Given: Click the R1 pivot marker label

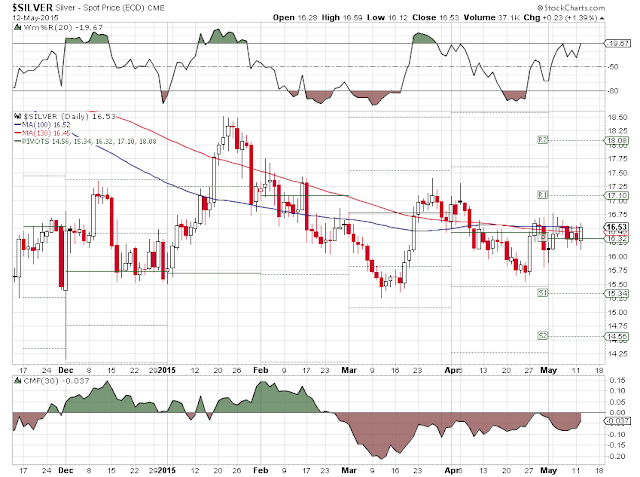Looking at the screenshot, I should (x=542, y=195).
